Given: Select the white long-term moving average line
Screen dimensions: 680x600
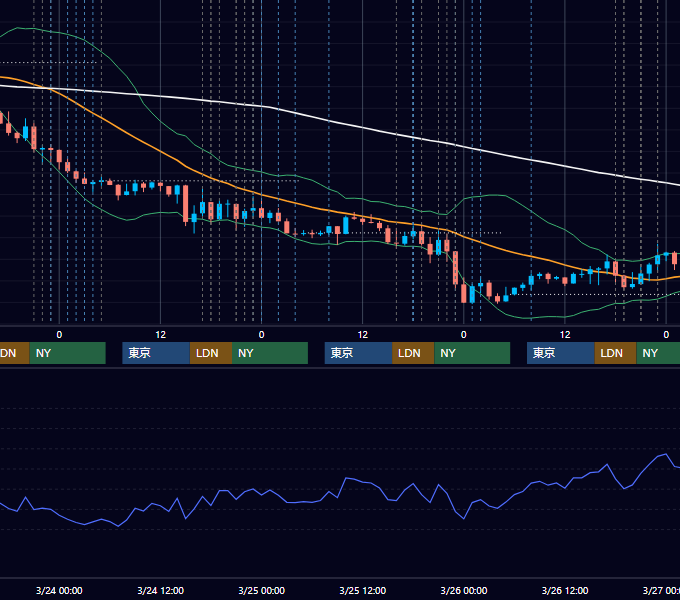Looking at the screenshot, I should 363,128.
